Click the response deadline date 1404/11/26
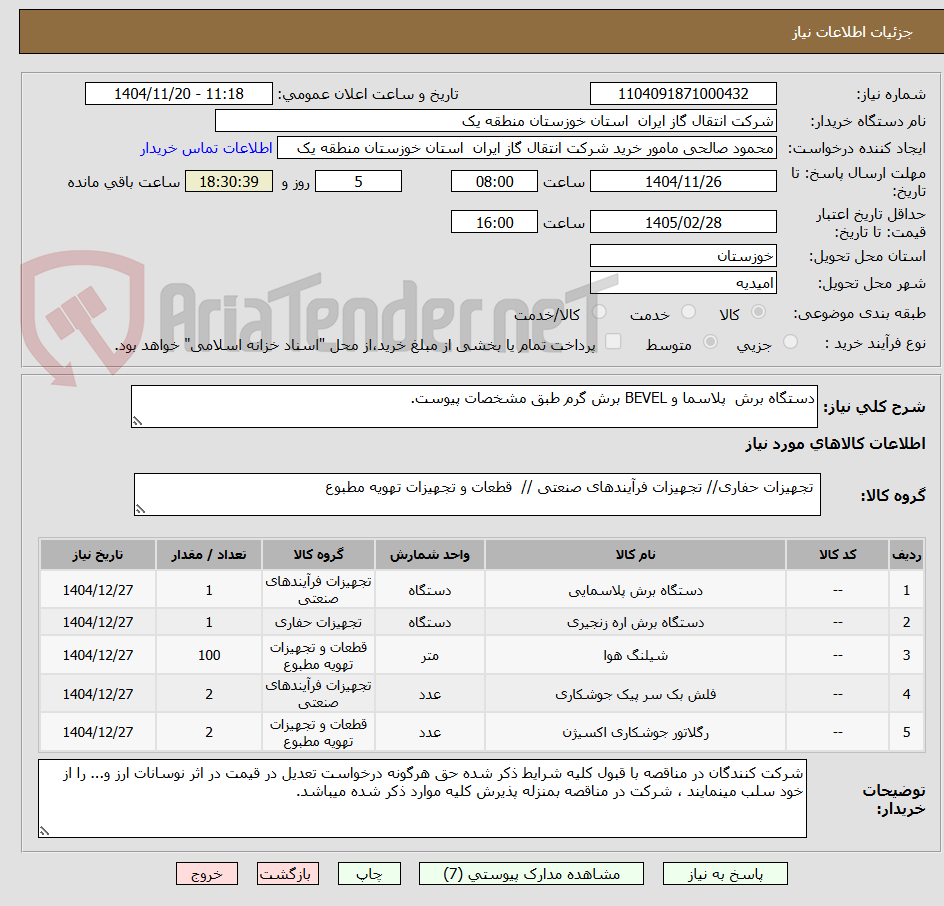The width and height of the screenshot is (944, 906). [x=683, y=181]
